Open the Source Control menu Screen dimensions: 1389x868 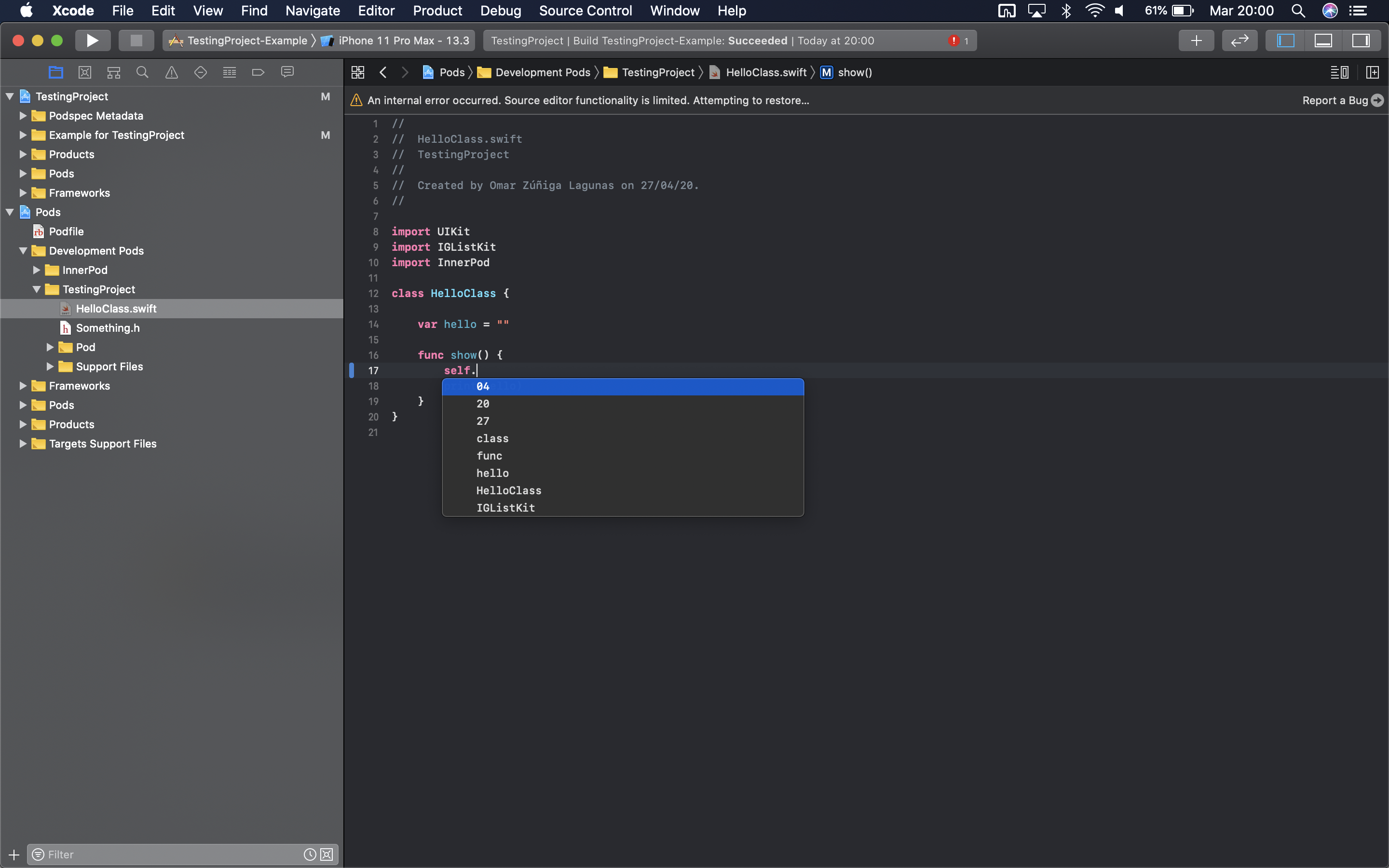(585, 11)
